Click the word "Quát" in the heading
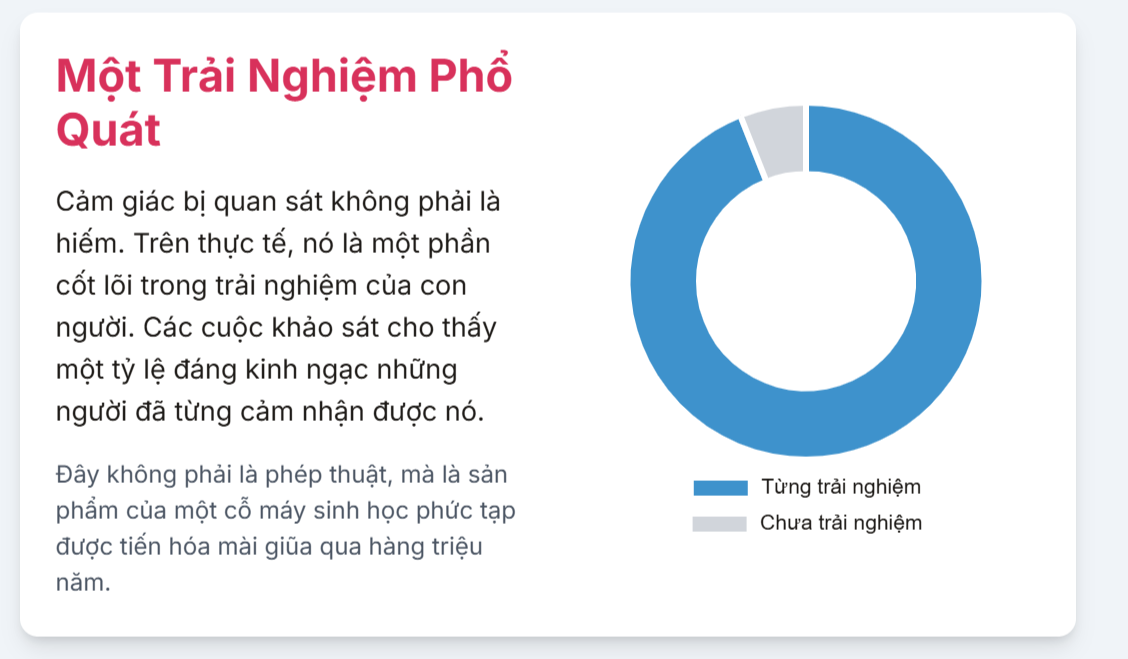This screenshot has width=1128, height=659. pos(109,129)
